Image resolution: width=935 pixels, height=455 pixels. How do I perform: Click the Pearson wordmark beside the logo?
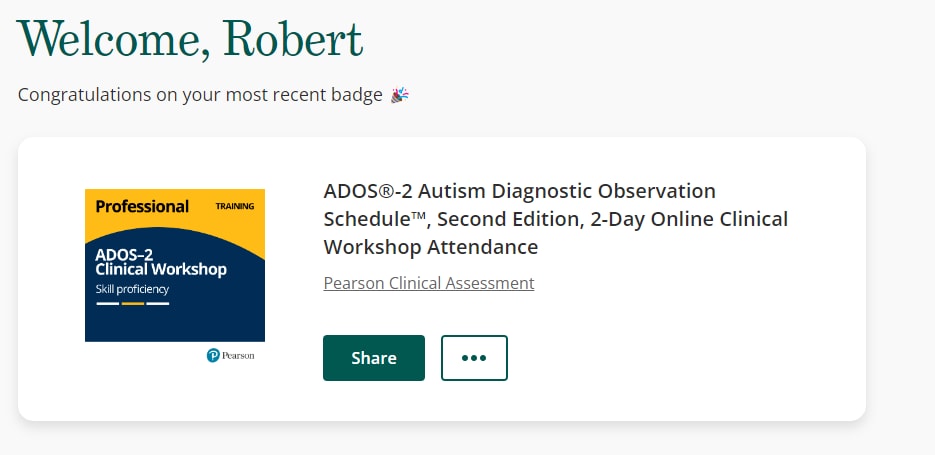238,355
